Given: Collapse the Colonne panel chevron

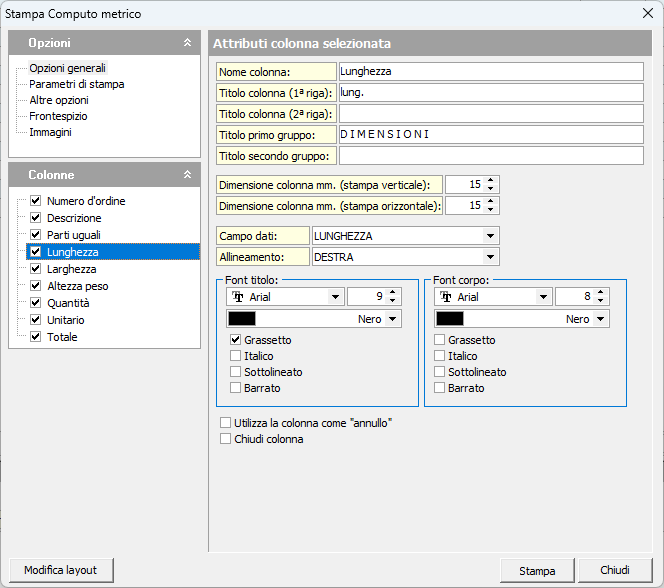Looking at the screenshot, I should click(x=187, y=175).
